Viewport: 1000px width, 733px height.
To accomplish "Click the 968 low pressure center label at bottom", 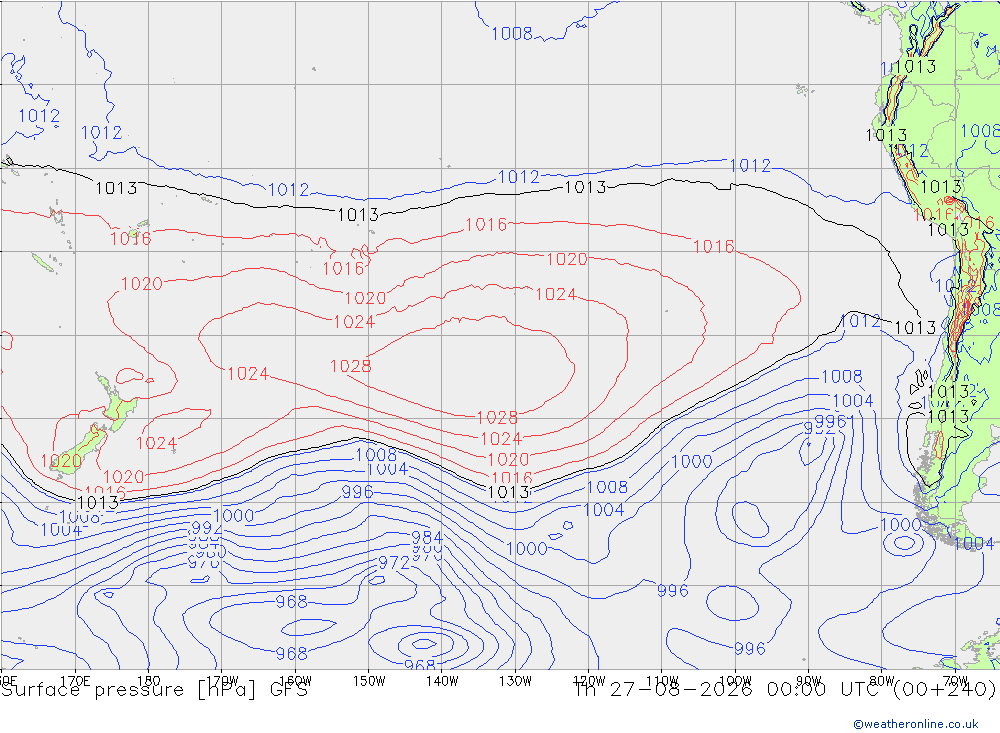I will 420,665.
